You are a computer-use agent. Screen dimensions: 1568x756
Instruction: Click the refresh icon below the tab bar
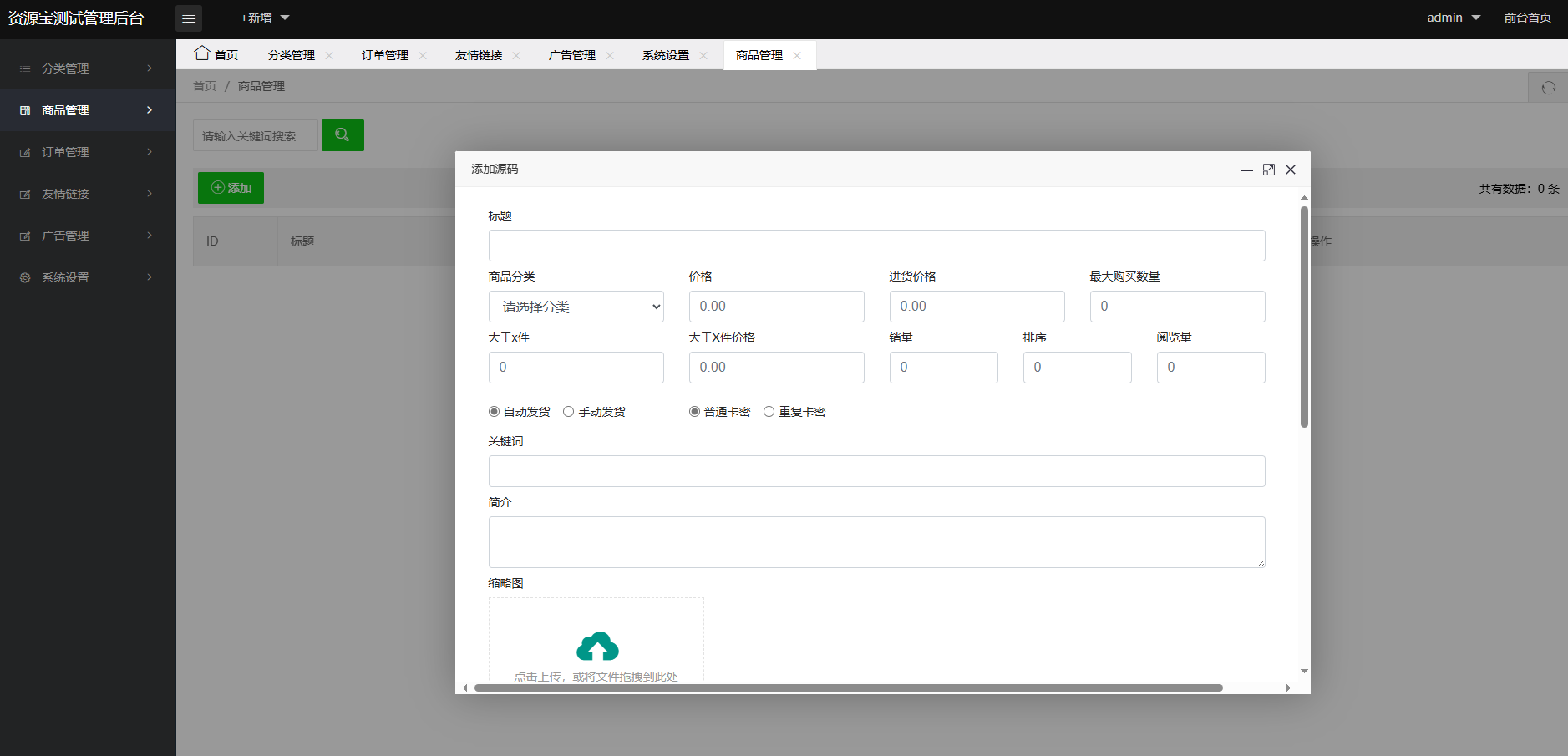point(1548,88)
